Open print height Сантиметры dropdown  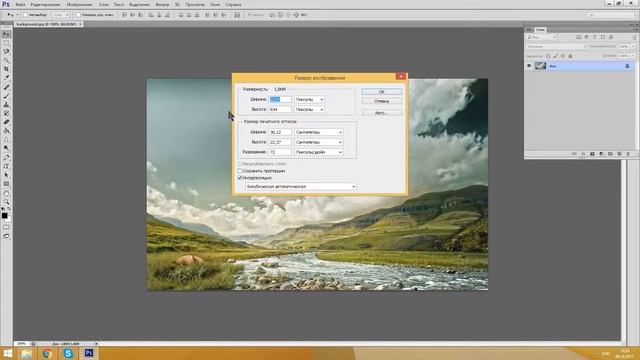[x=318, y=142]
